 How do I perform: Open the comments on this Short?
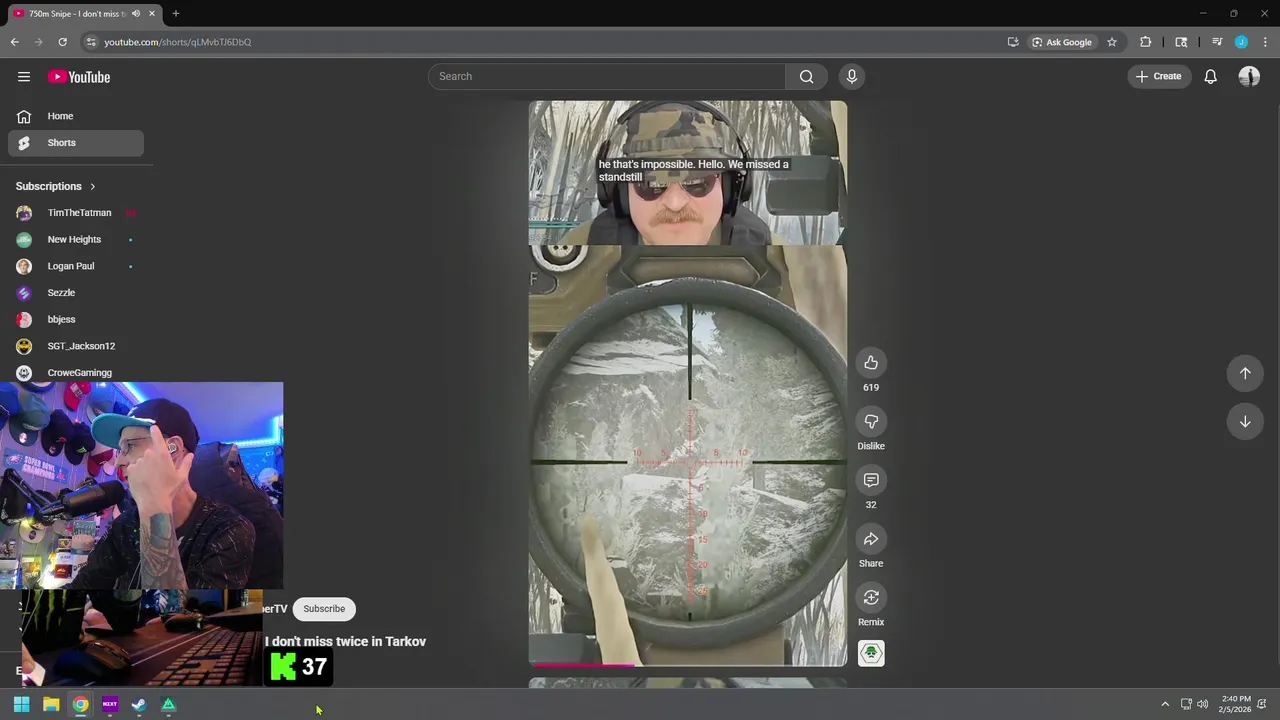[871, 481]
